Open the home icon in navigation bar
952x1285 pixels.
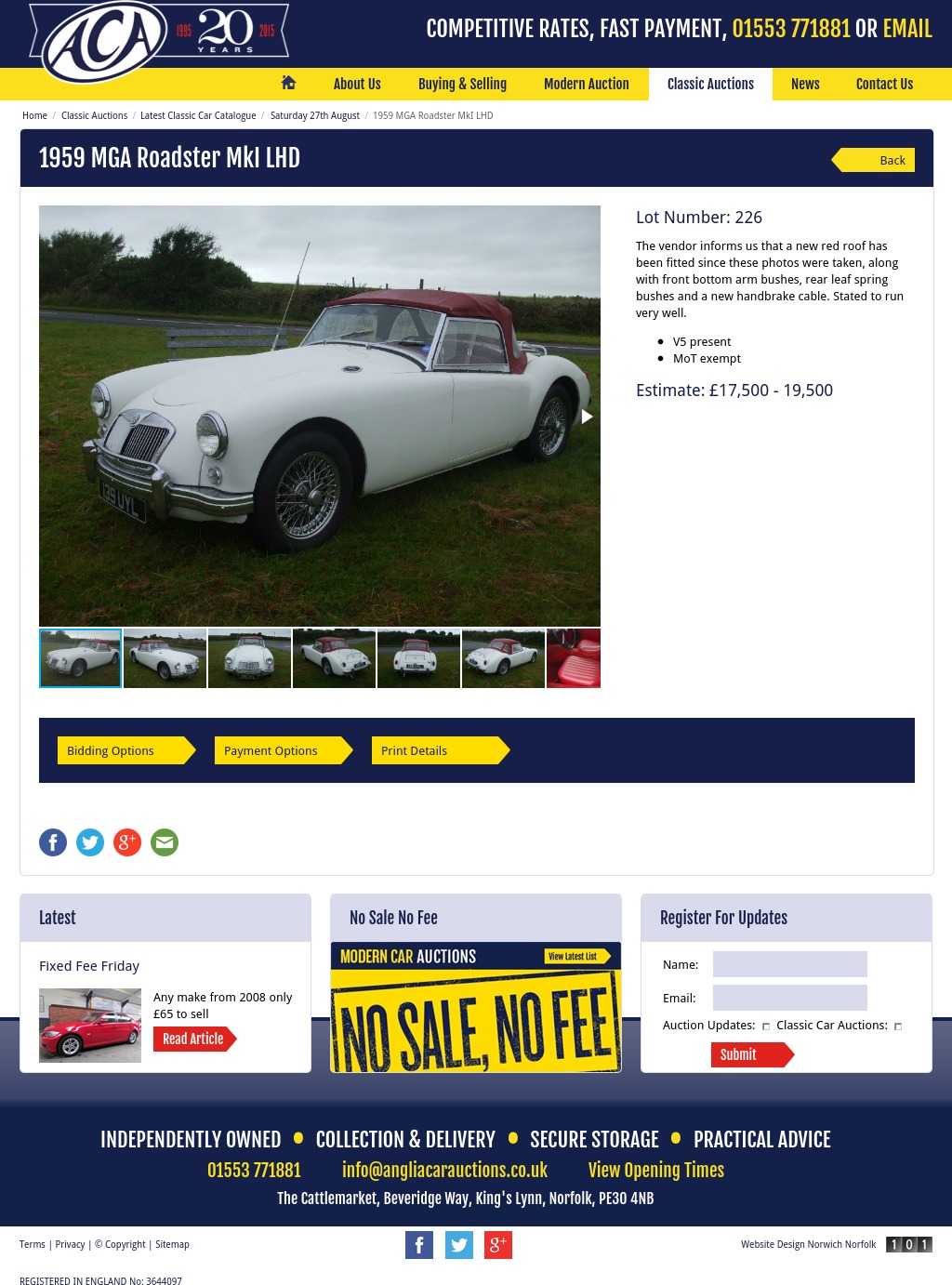pyautogui.click(x=288, y=83)
